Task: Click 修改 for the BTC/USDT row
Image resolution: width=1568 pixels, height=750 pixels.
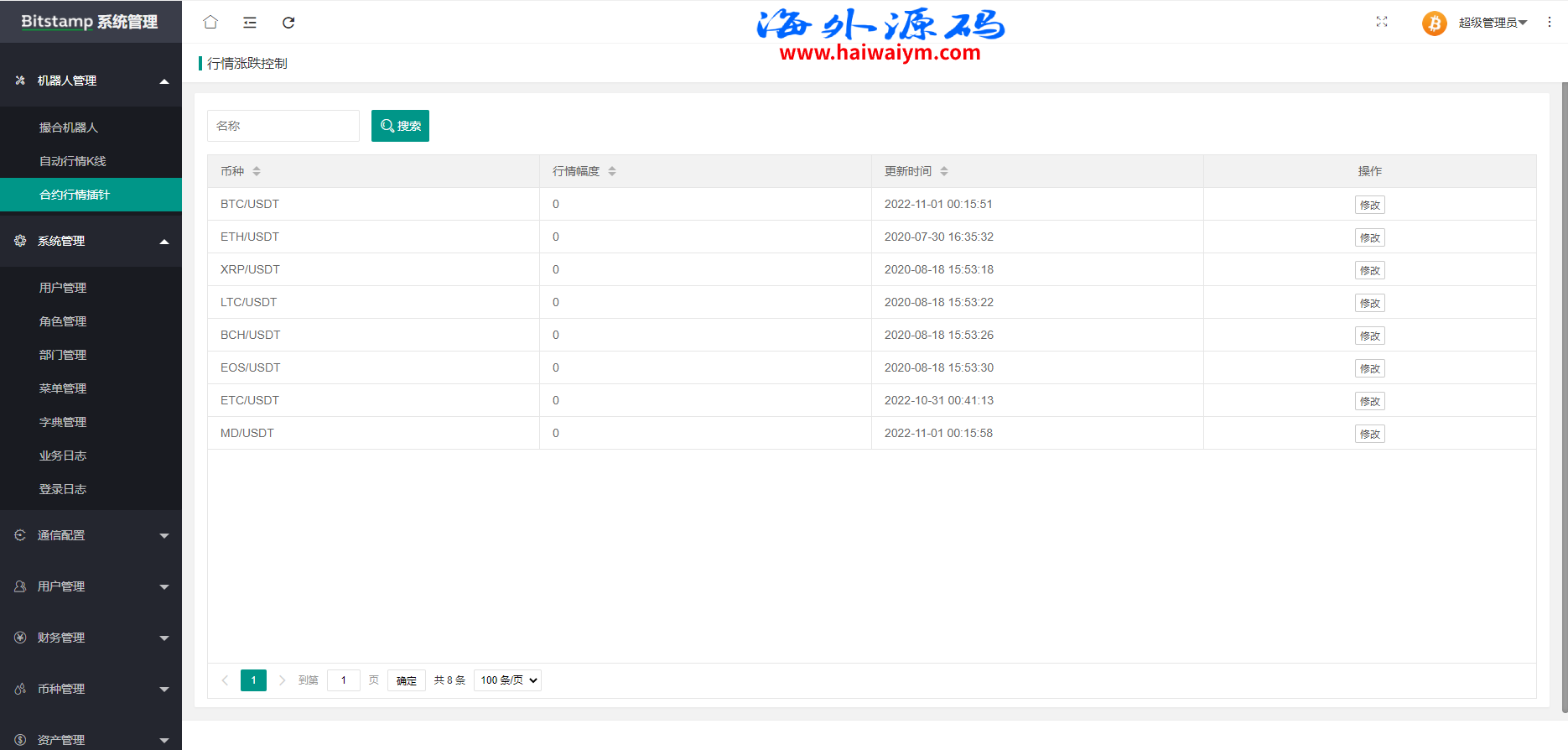Action: (x=1369, y=205)
